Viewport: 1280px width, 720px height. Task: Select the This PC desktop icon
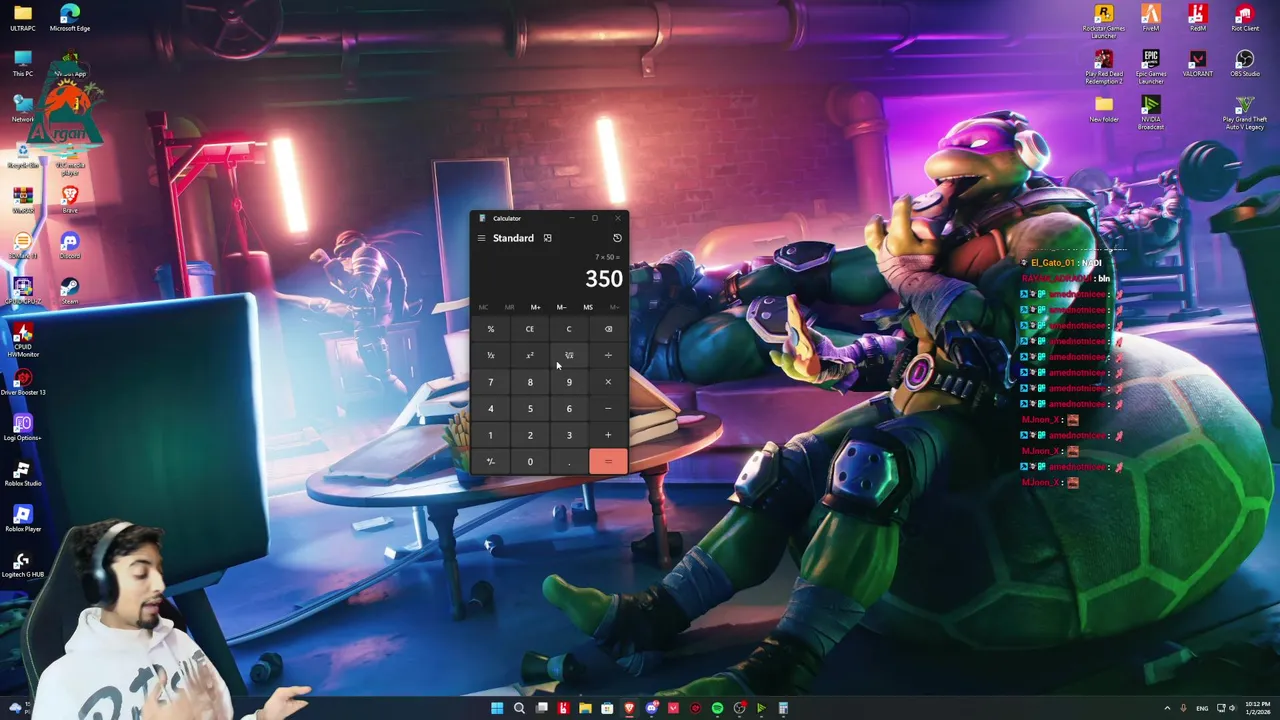[22, 63]
